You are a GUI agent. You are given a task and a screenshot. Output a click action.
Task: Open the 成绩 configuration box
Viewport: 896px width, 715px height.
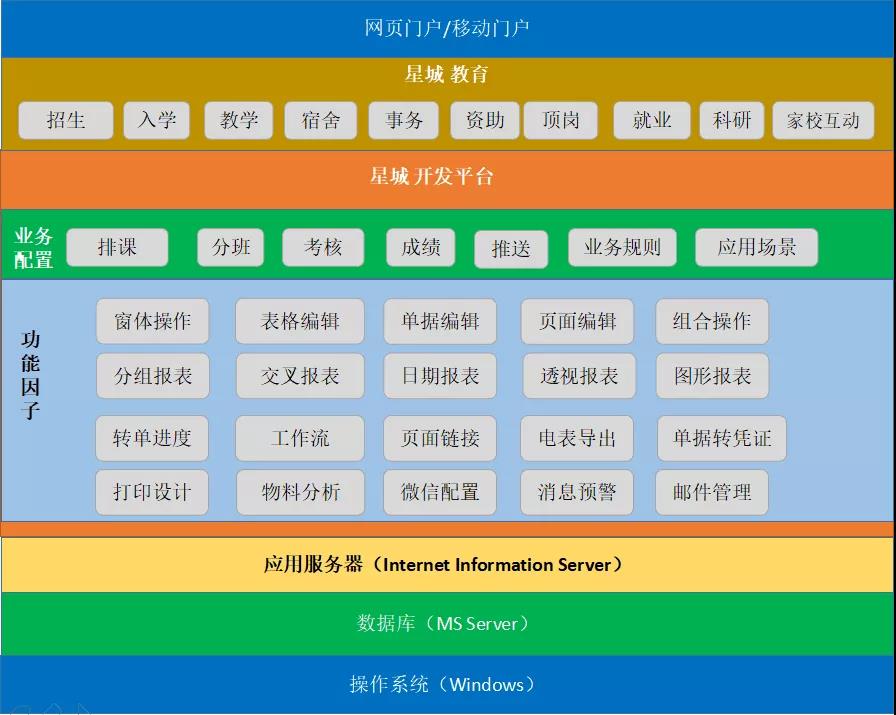[421, 247]
